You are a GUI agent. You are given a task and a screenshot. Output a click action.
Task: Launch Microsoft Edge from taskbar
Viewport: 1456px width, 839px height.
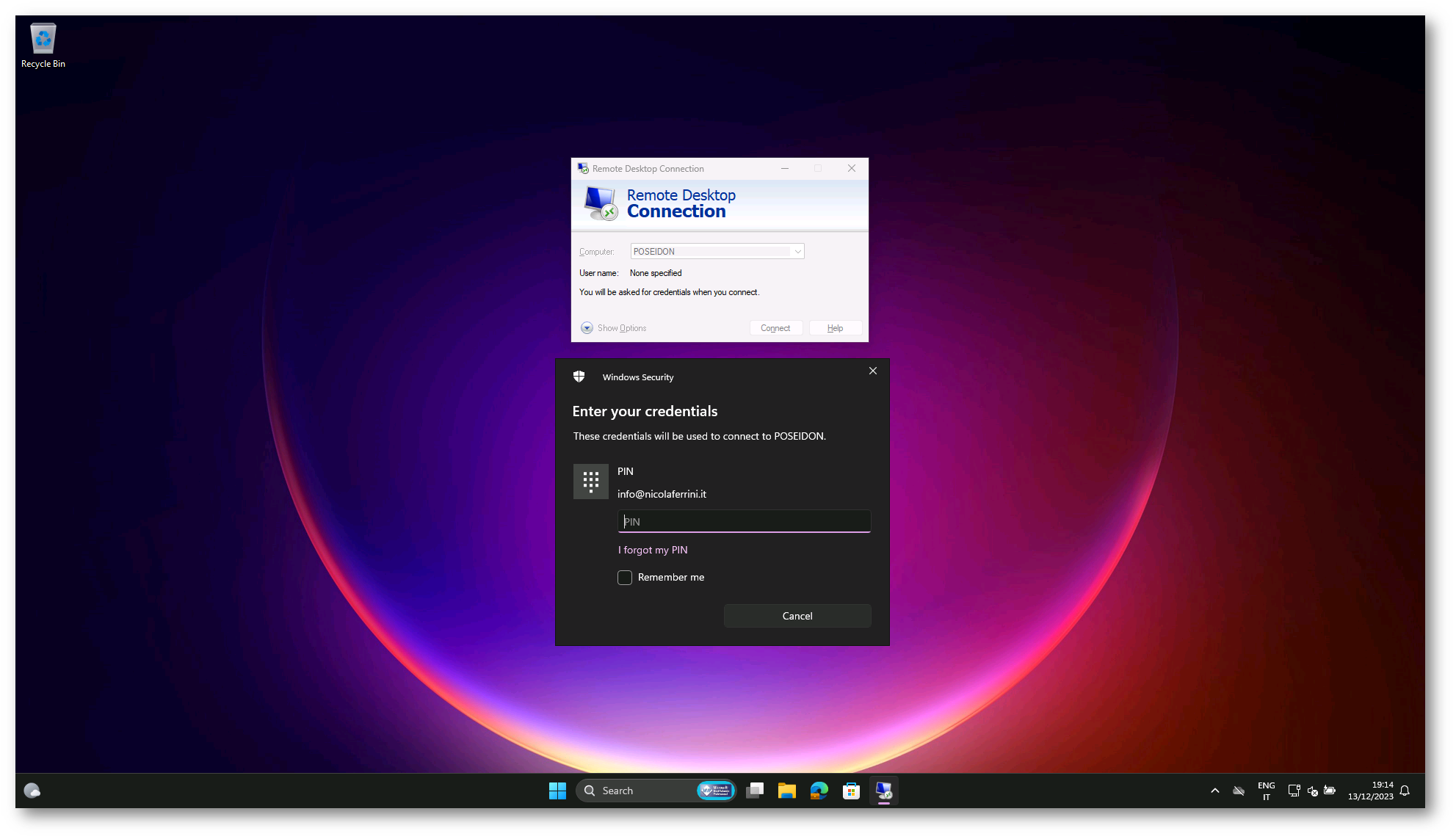tap(819, 791)
